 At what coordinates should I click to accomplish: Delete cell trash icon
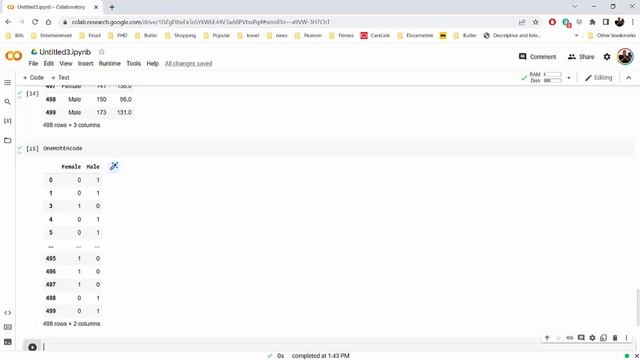[x=615, y=338]
